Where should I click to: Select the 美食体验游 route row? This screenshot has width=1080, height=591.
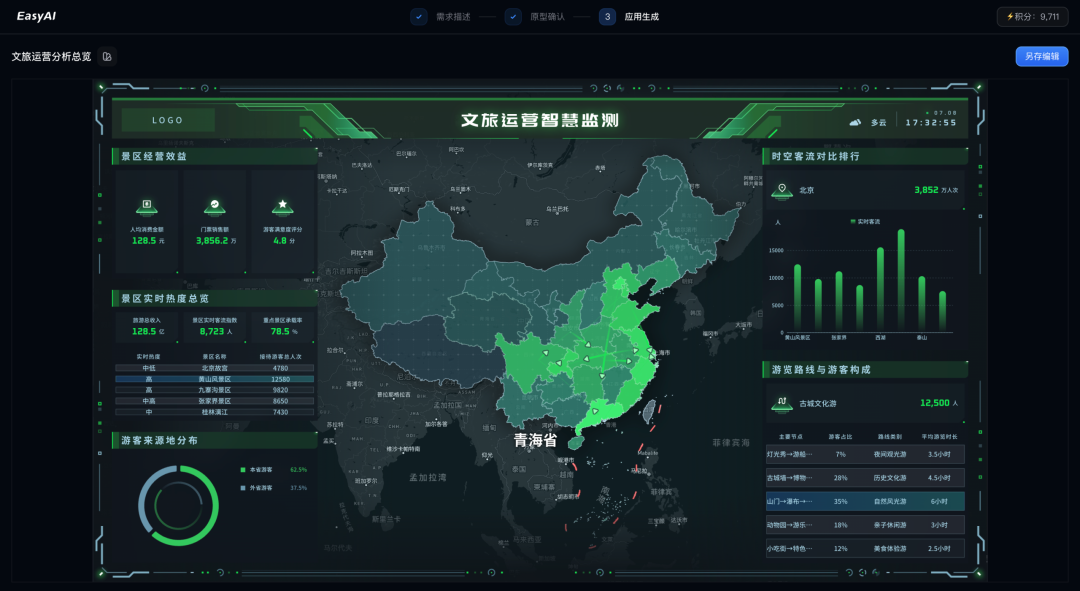coord(865,548)
